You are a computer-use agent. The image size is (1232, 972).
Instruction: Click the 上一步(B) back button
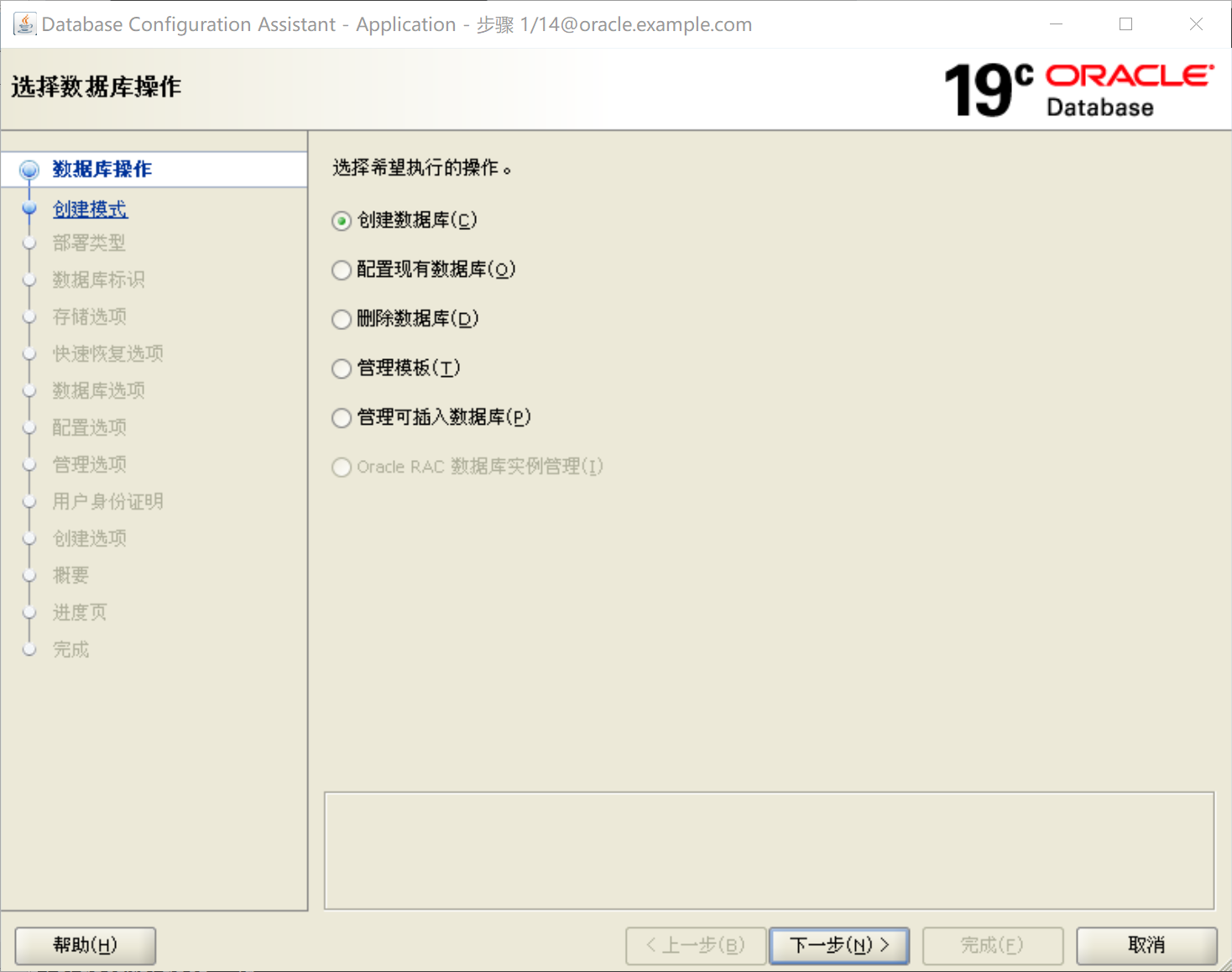click(696, 946)
